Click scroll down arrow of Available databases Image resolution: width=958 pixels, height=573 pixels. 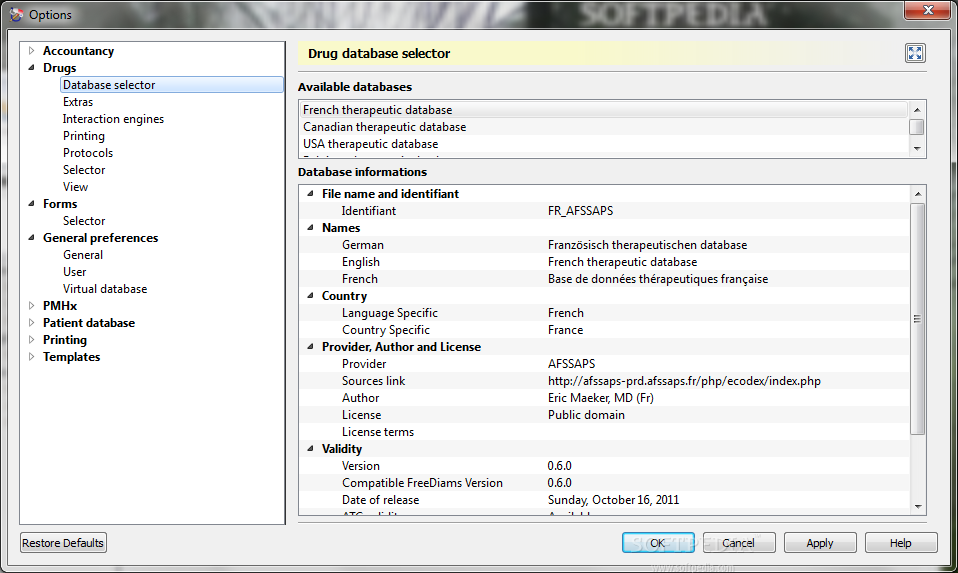(917, 148)
